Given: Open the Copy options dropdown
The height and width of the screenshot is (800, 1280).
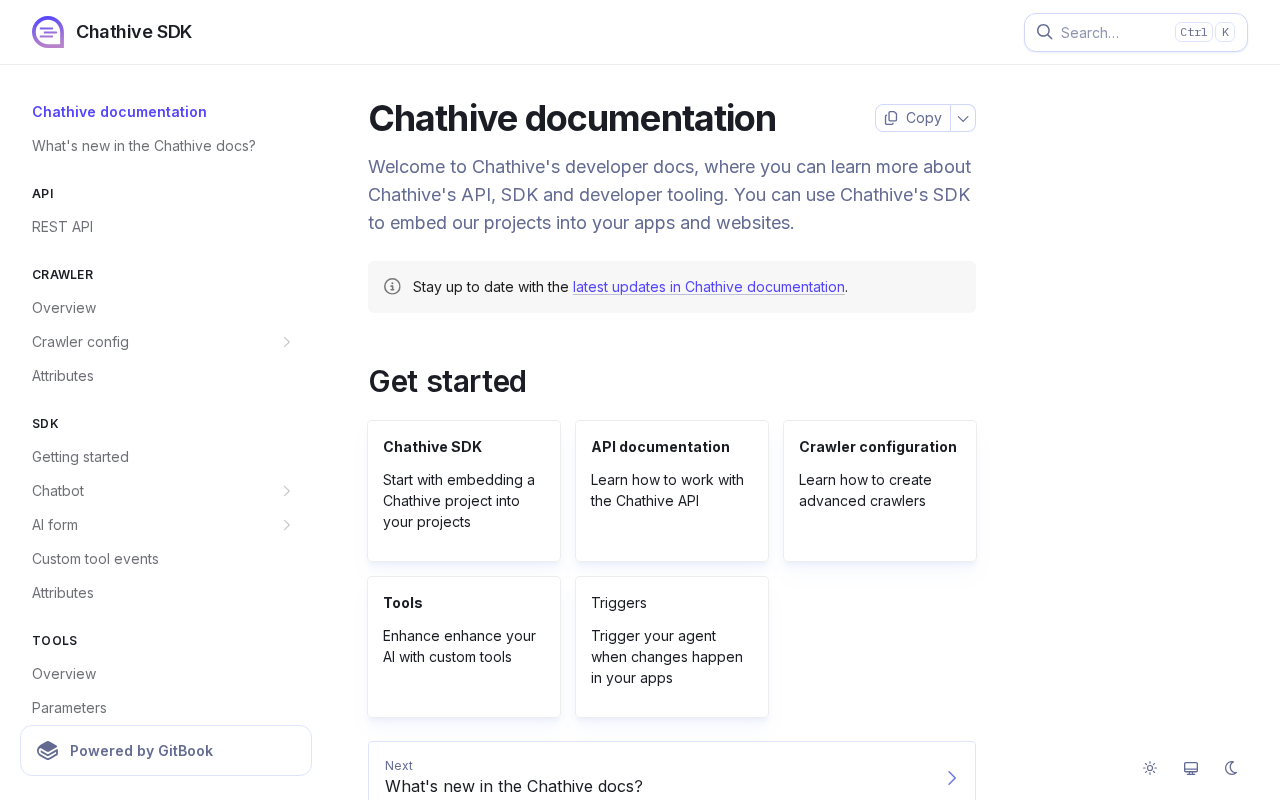Looking at the screenshot, I should 963,118.
